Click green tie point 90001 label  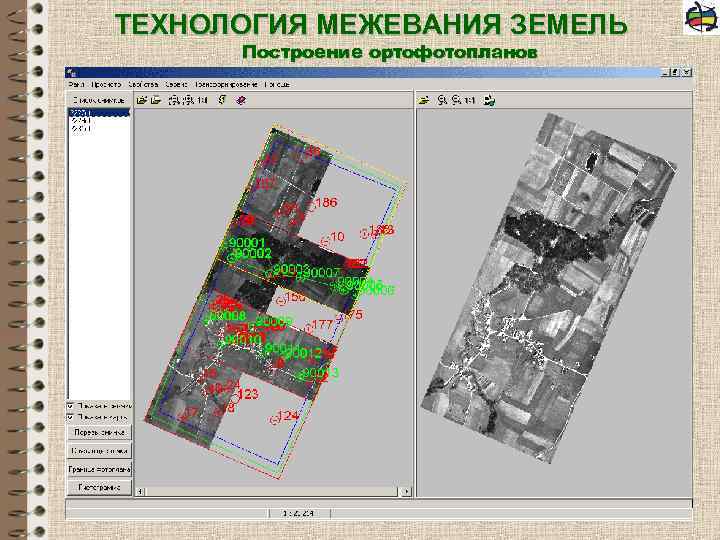(x=247, y=242)
